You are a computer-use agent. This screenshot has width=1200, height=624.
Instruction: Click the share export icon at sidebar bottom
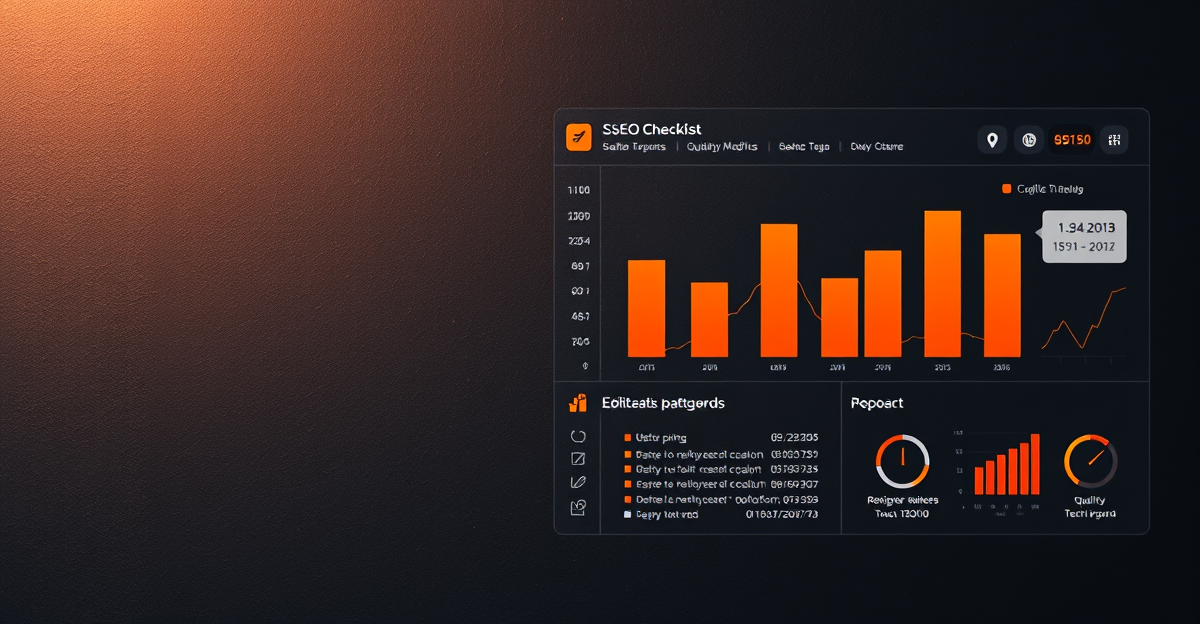[x=577, y=507]
